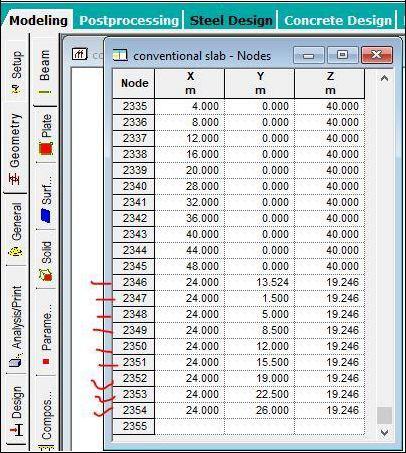
Task: Select row header for node 2346
Action: (134, 282)
